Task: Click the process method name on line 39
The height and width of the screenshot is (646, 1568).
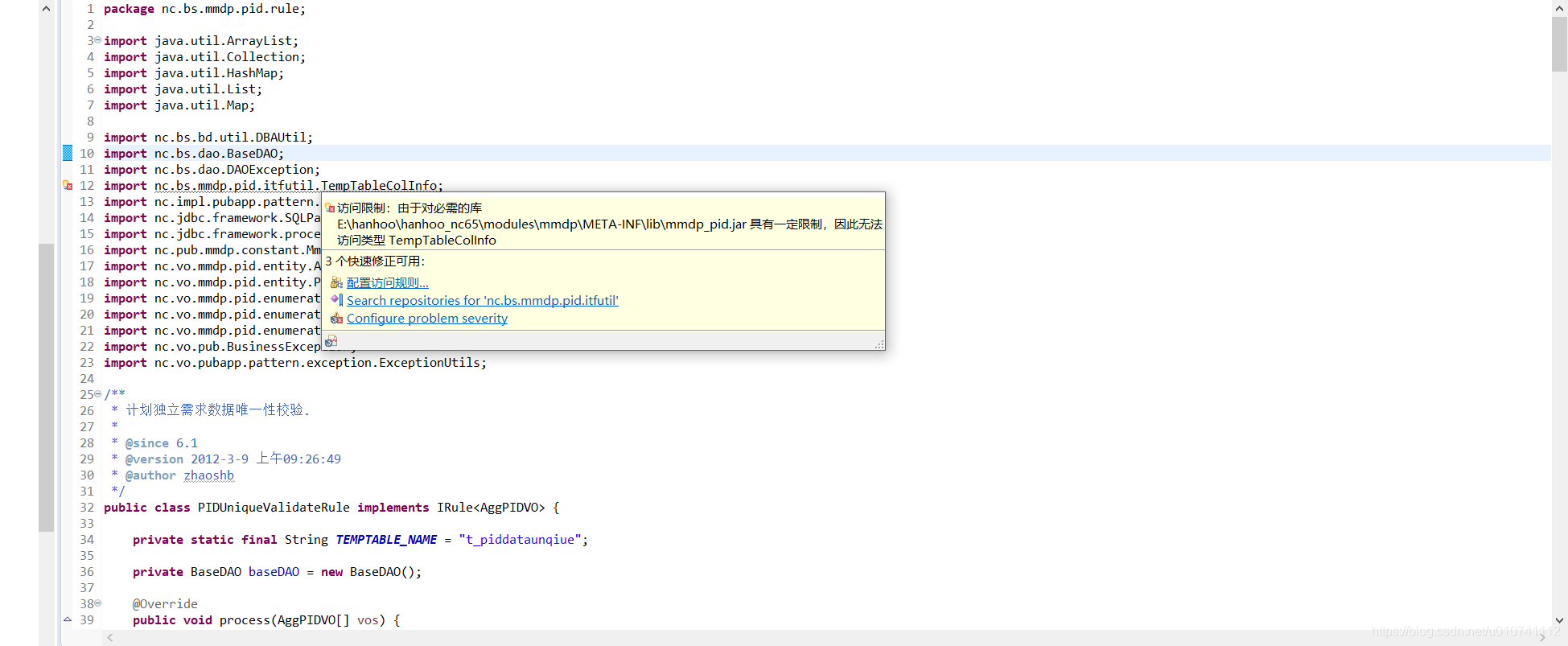Action: pyautogui.click(x=245, y=620)
